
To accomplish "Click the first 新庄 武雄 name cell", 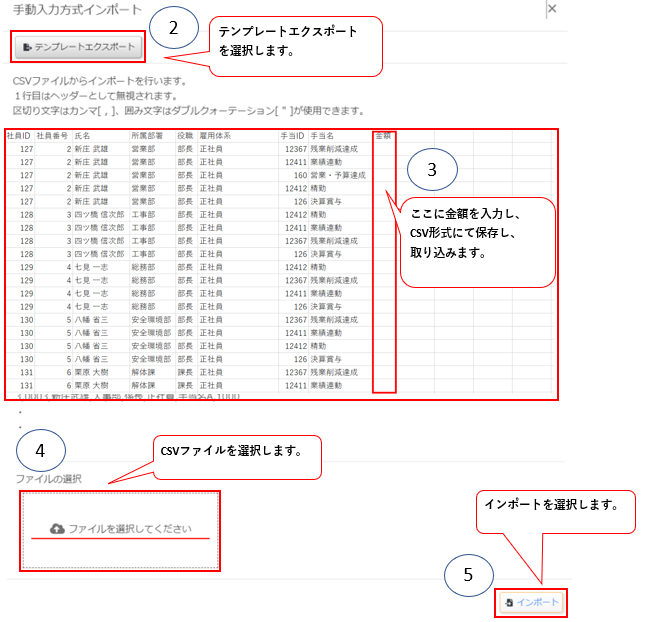I will (91, 148).
